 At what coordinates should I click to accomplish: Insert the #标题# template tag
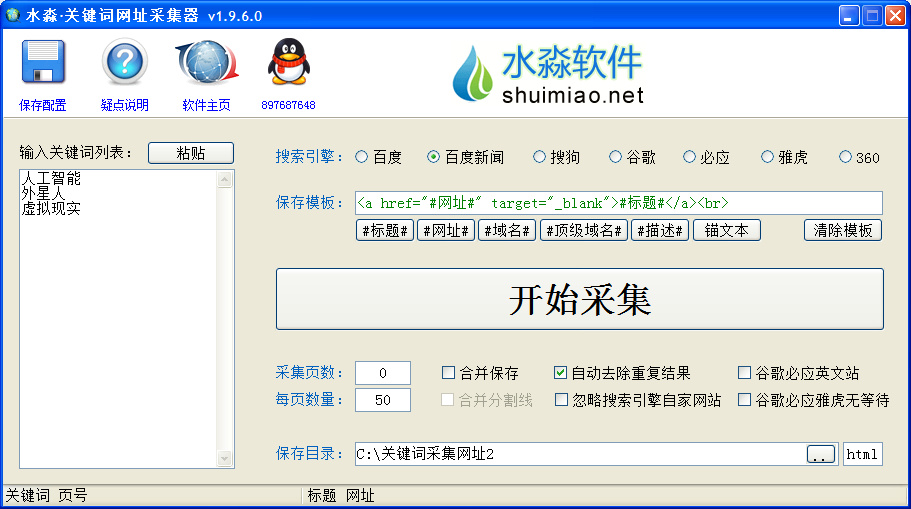(385, 230)
